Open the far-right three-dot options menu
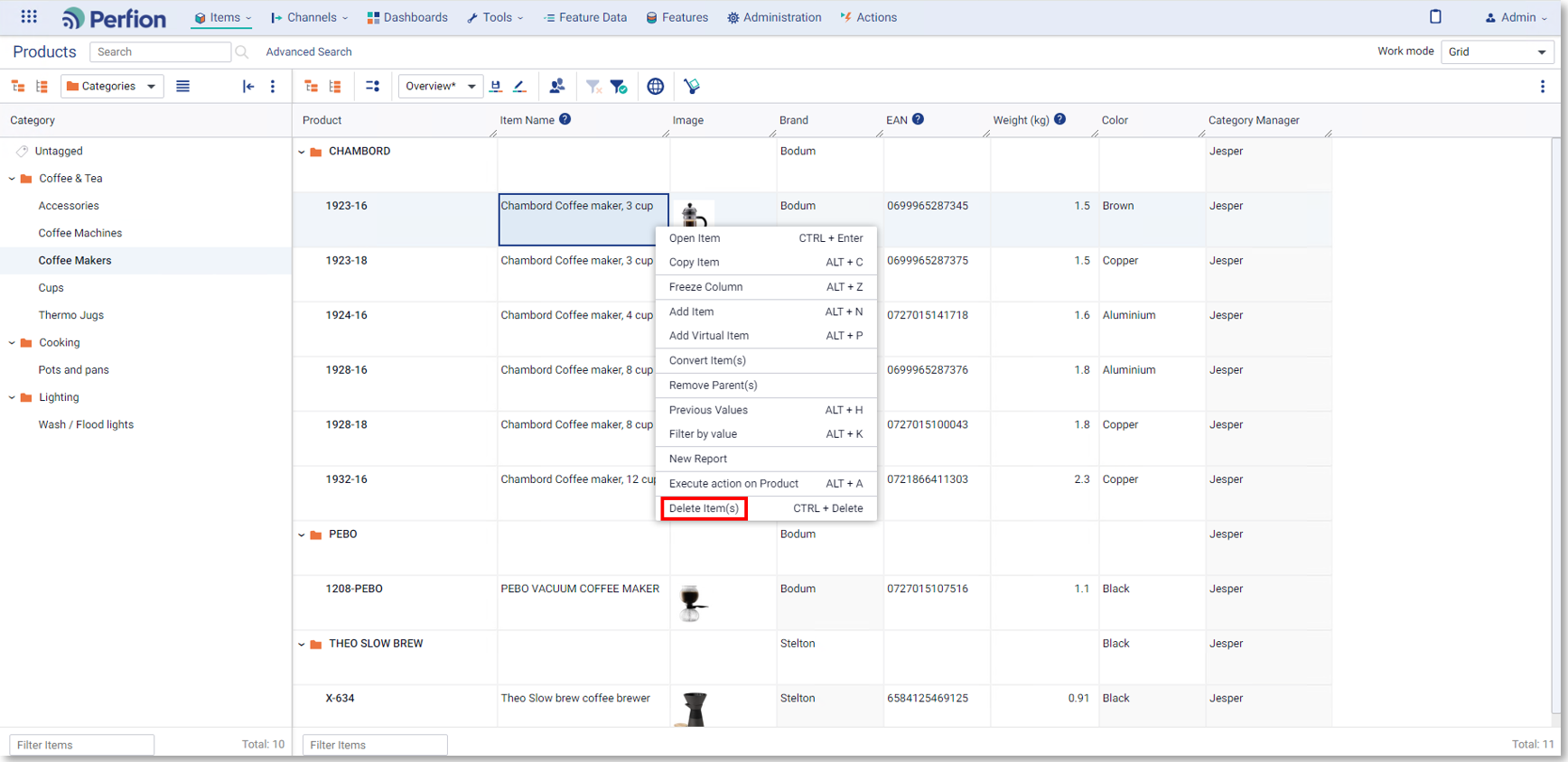Image resolution: width=1568 pixels, height=762 pixels. (x=1543, y=87)
